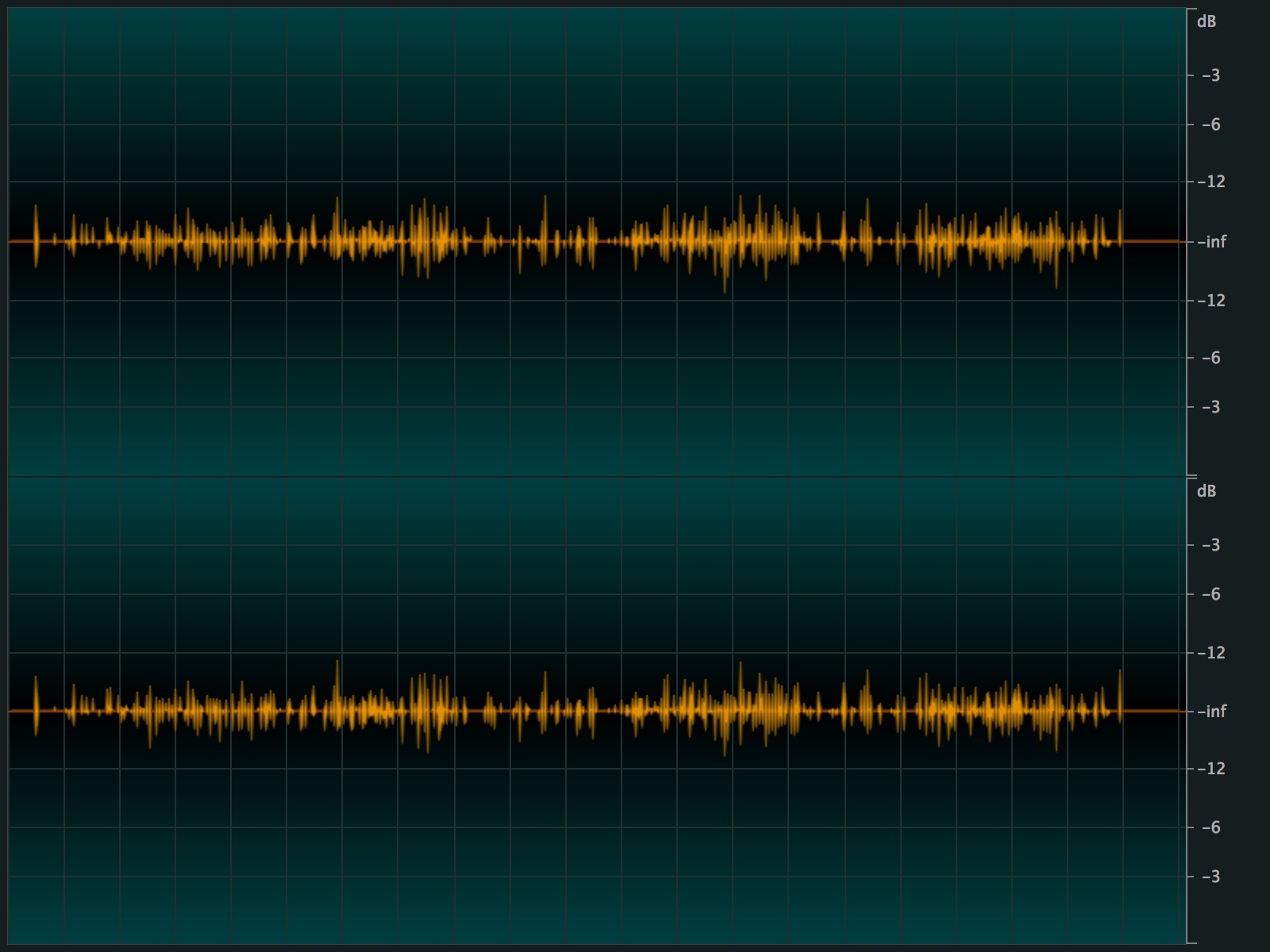Click the bottom channel's "-inf" scale label
This screenshot has height=952, width=1270.
(1211, 712)
